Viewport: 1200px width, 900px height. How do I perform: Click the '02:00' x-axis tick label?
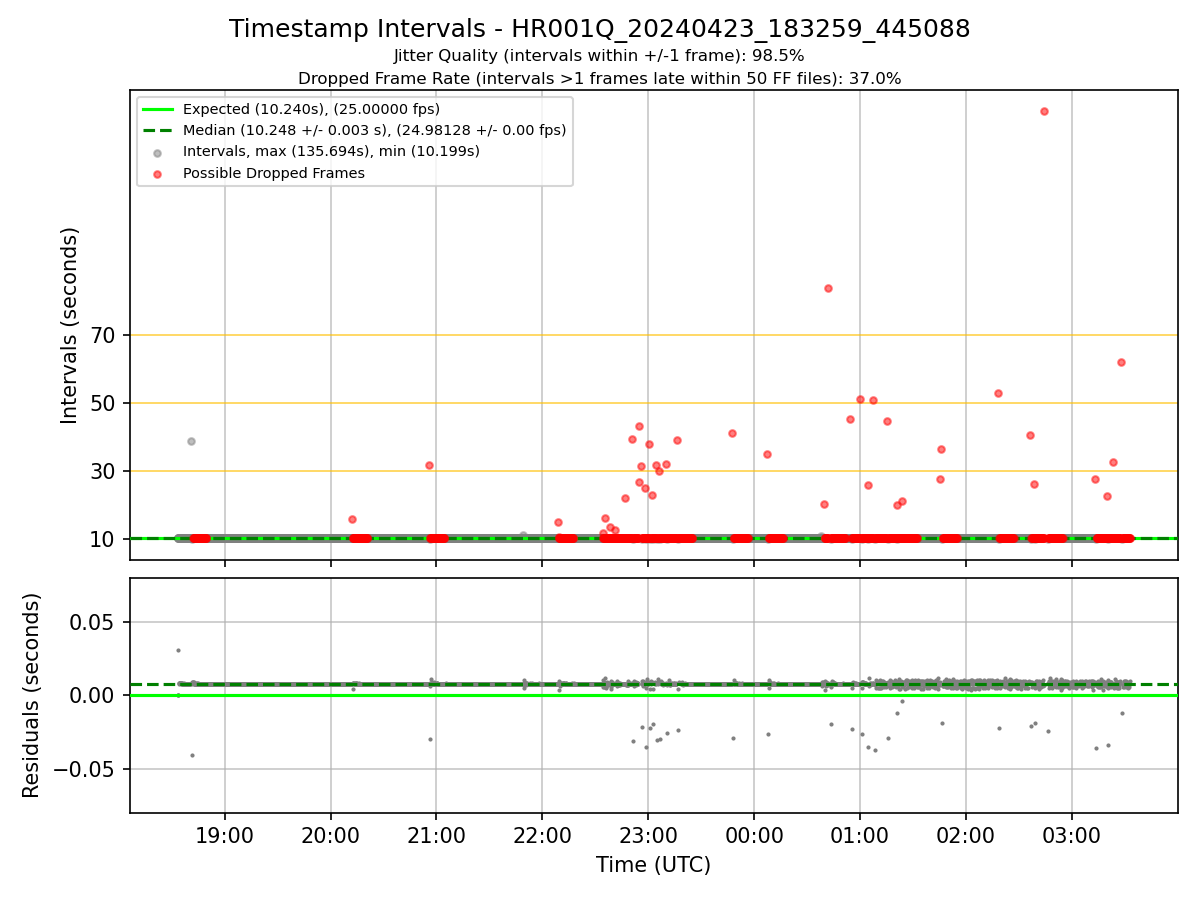tap(966, 835)
